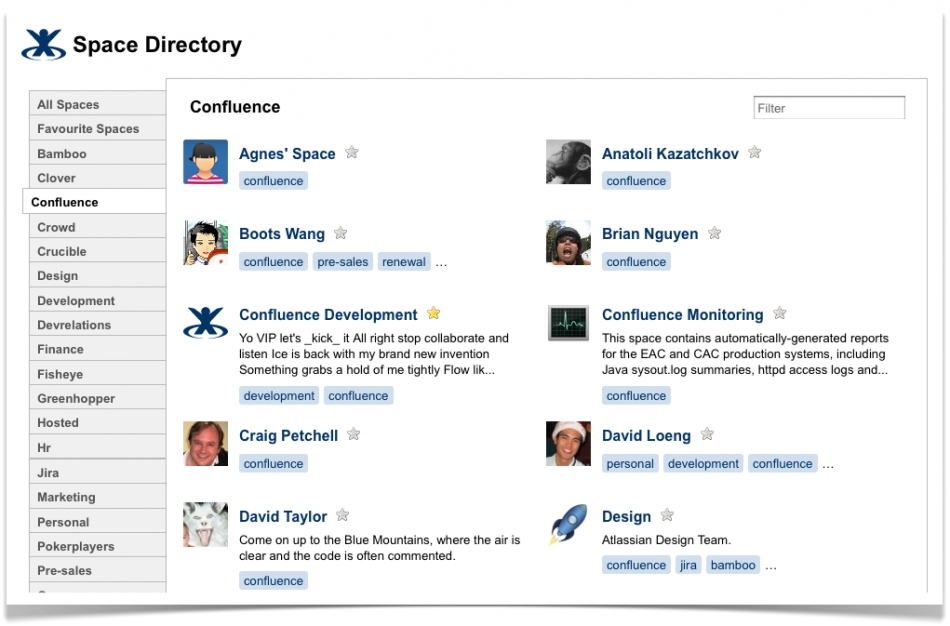Show more labels for David Loeng

point(828,466)
